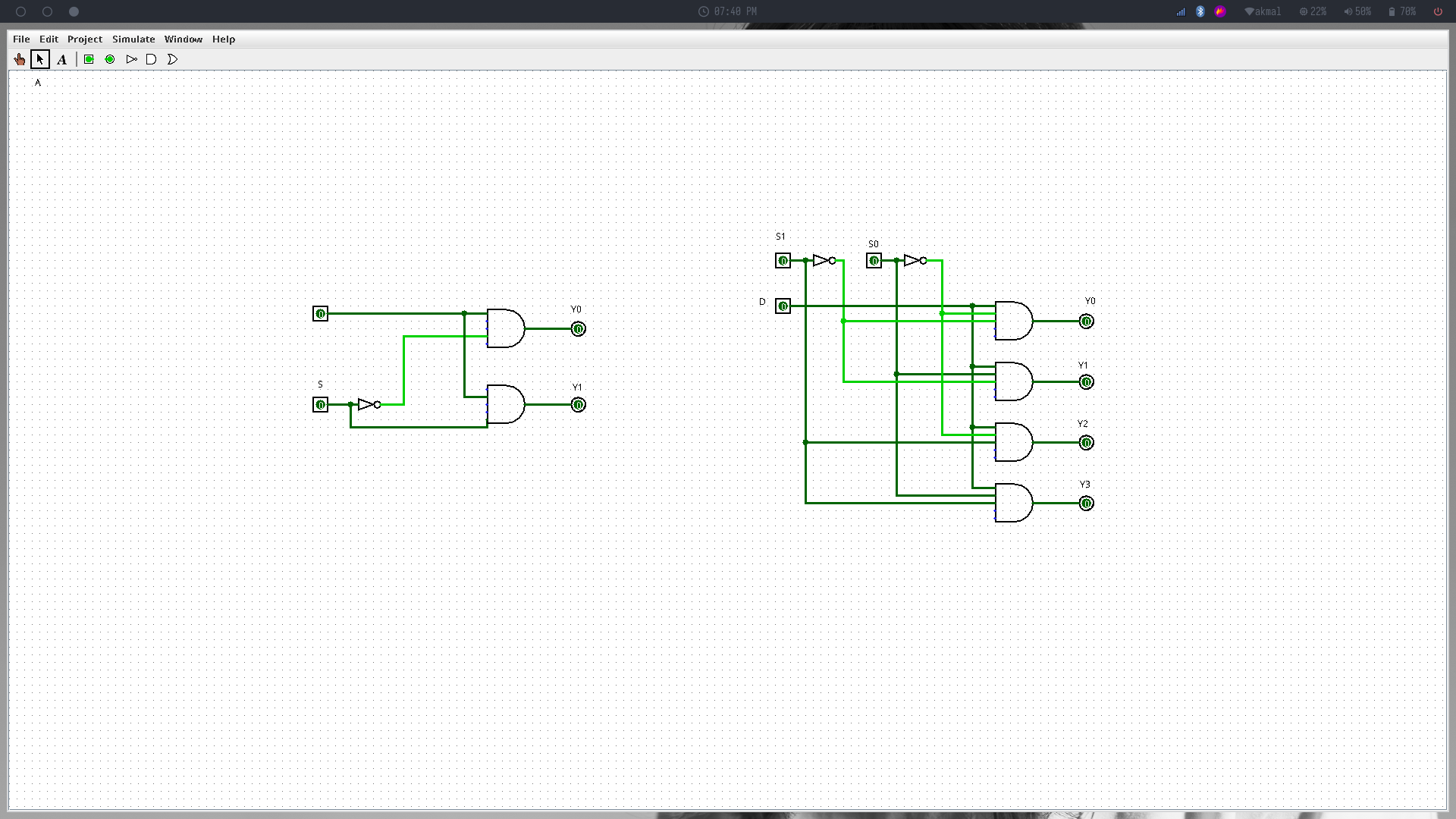Select the Y1 output pin of two-output circuit
Screen dimensions: 1456x819
tap(578, 404)
